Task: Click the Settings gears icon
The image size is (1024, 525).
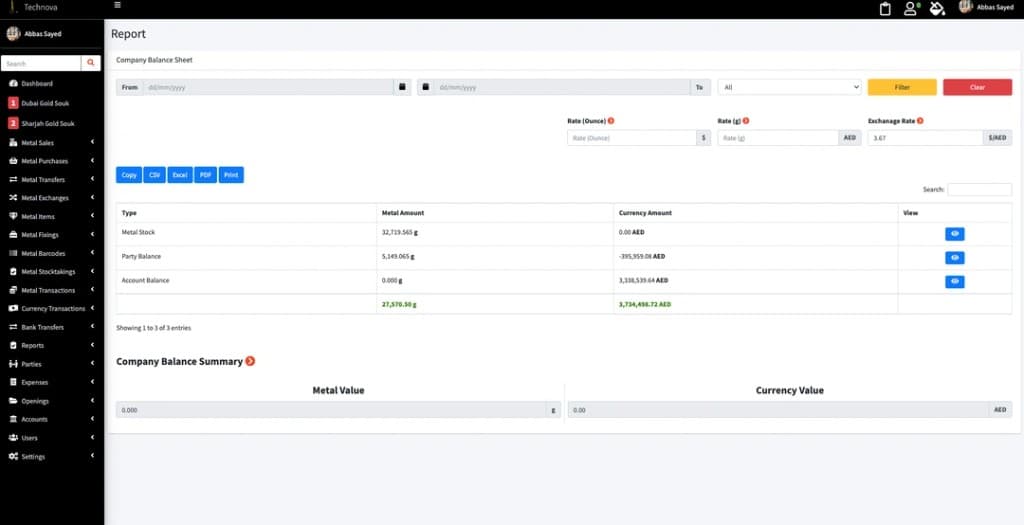Action: (13, 456)
